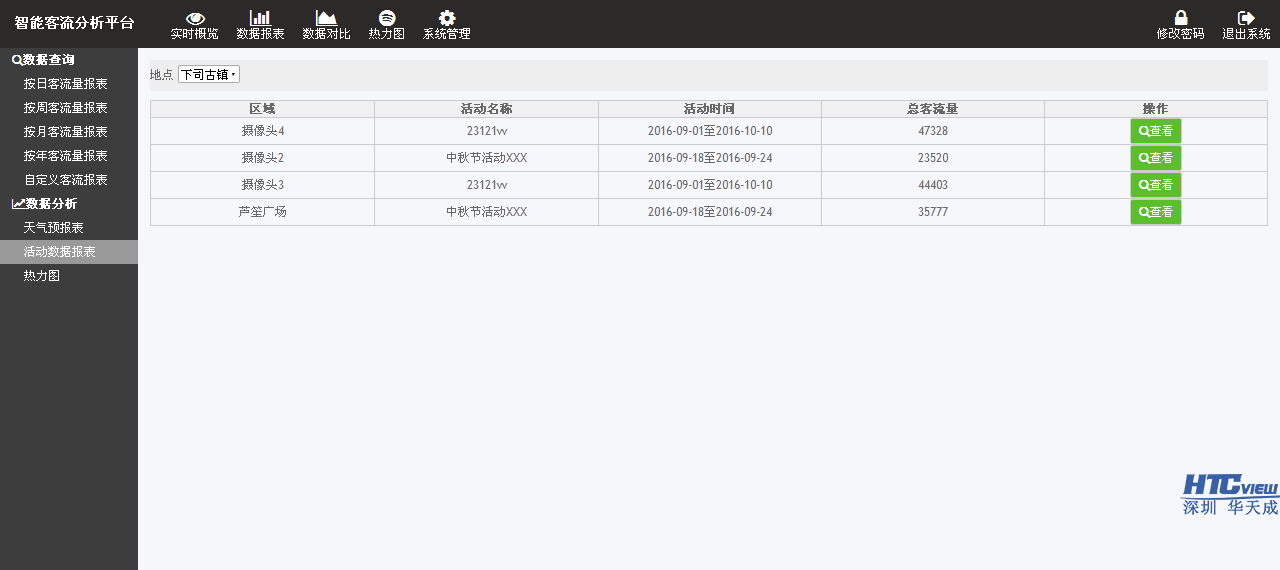Click 查看 button for 芦笙广场 row
Viewport: 1280px width, 570px height.
point(1155,212)
